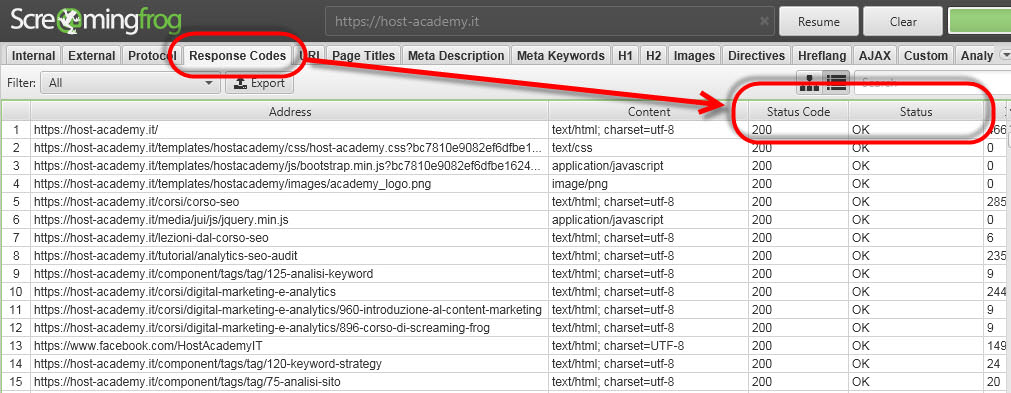Select the 75-analisi-sito address row

[290, 382]
